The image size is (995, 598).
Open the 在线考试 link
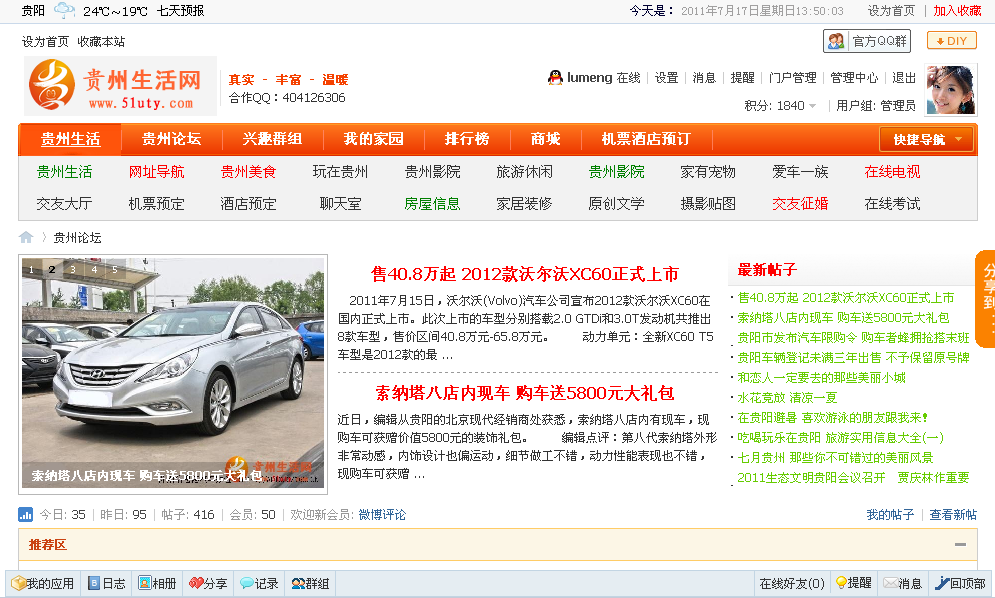pos(892,204)
